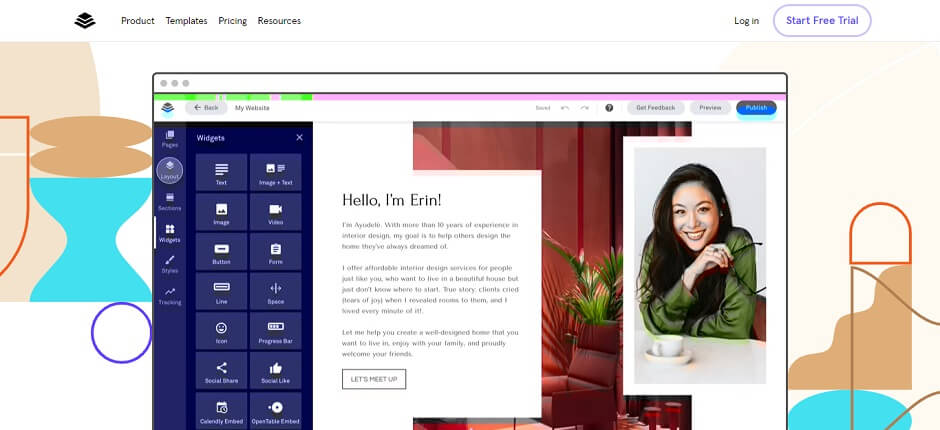940x430 pixels.
Task: Open the help question mark icon
Action: (x=609, y=108)
